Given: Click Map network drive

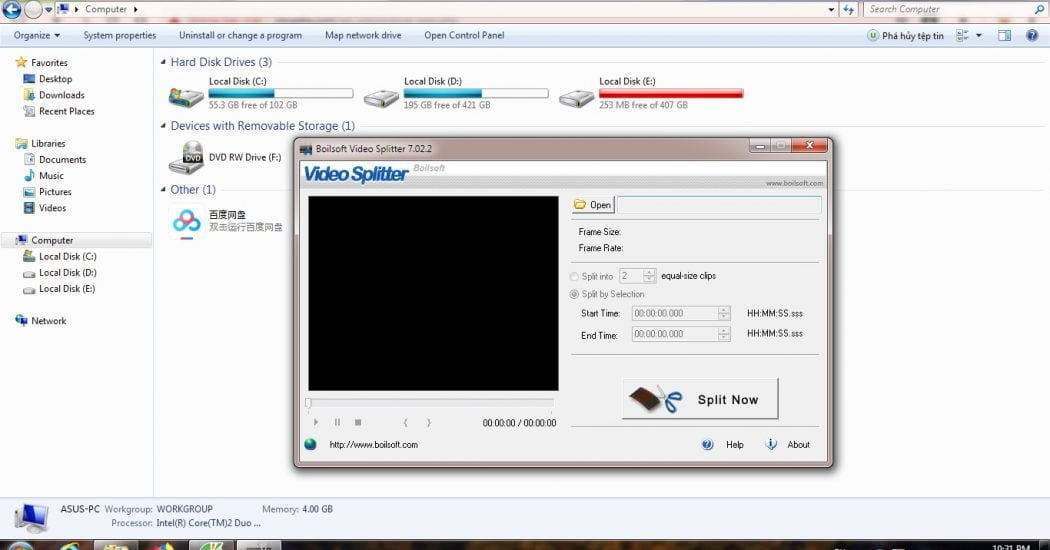Looking at the screenshot, I should pyautogui.click(x=363, y=36).
